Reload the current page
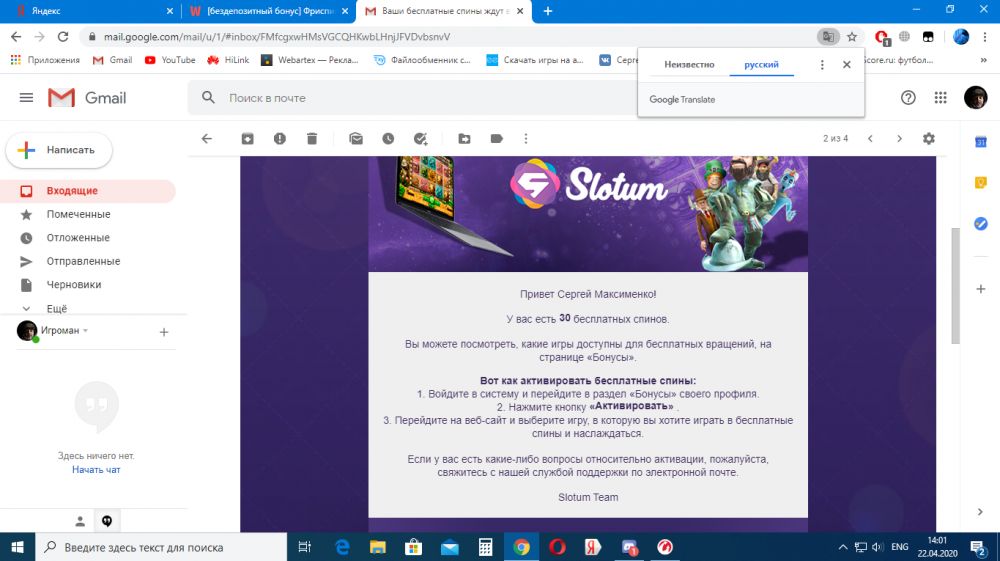Viewport: 1000px width, 561px height. [62, 37]
